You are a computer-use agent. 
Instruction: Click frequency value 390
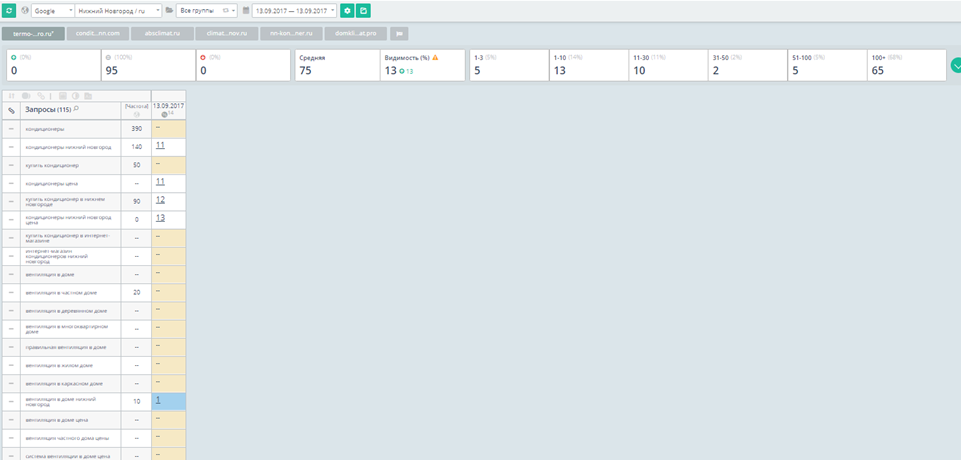[137, 129]
